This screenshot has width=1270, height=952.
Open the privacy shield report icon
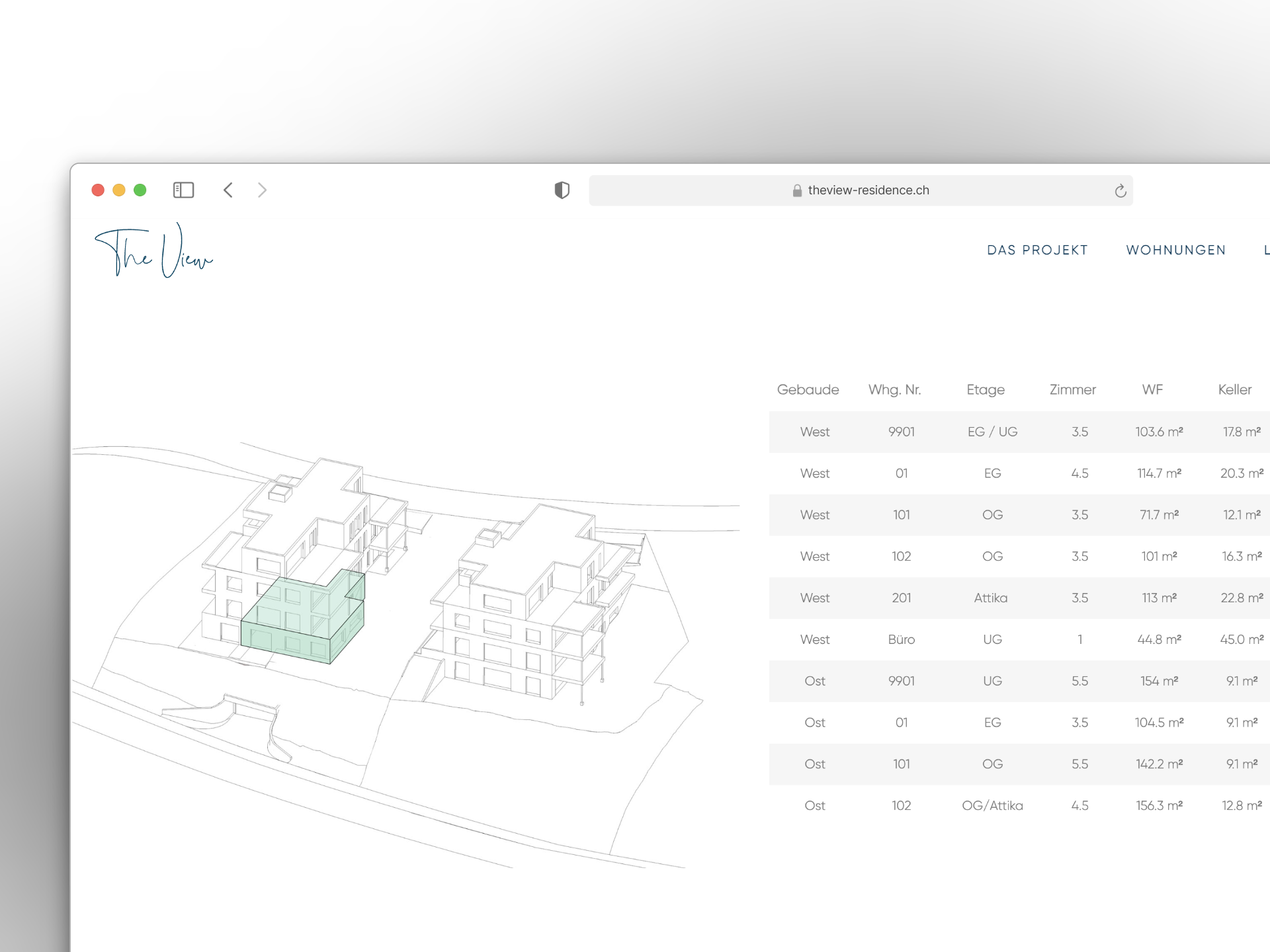tap(562, 190)
